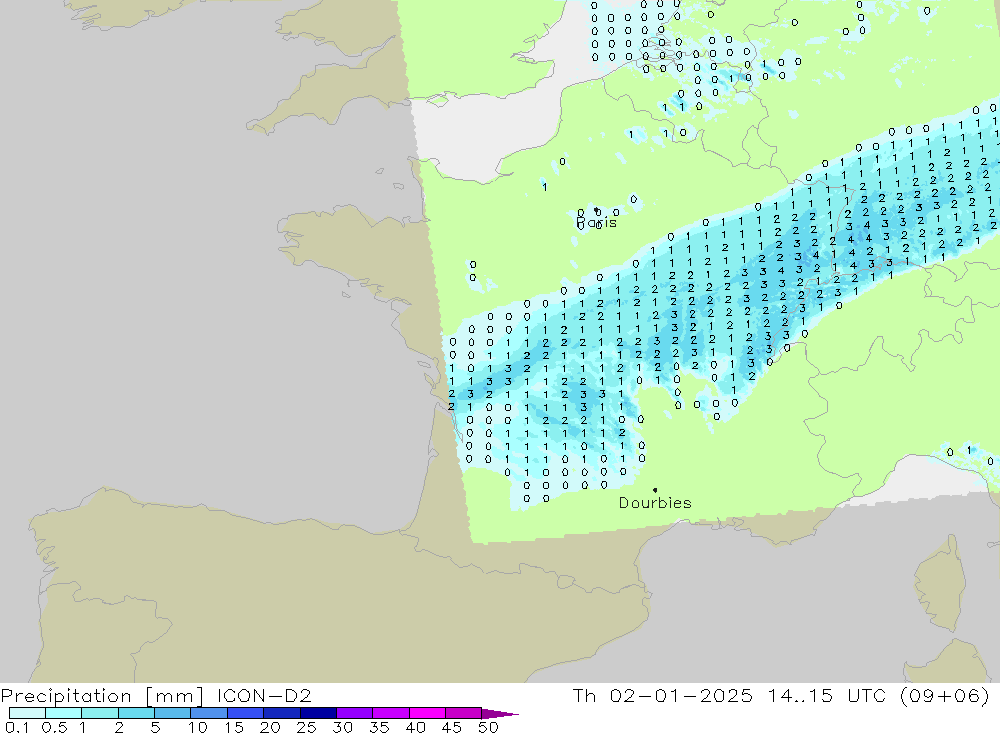This screenshot has height=733, width=1000.
Task: Click the date 'Th 02-01-2025'
Action: [x=662, y=695]
